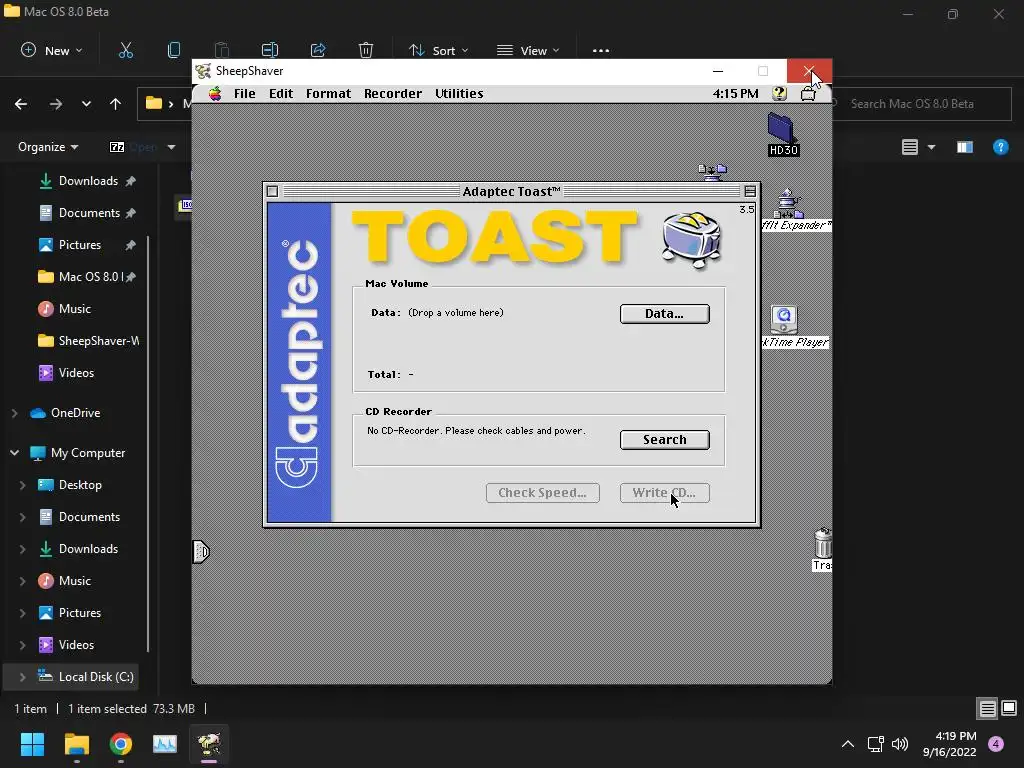Screen dimensions: 1024x768
Task: Click the Share icon in Explorer toolbar
Action: tap(318, 50)
